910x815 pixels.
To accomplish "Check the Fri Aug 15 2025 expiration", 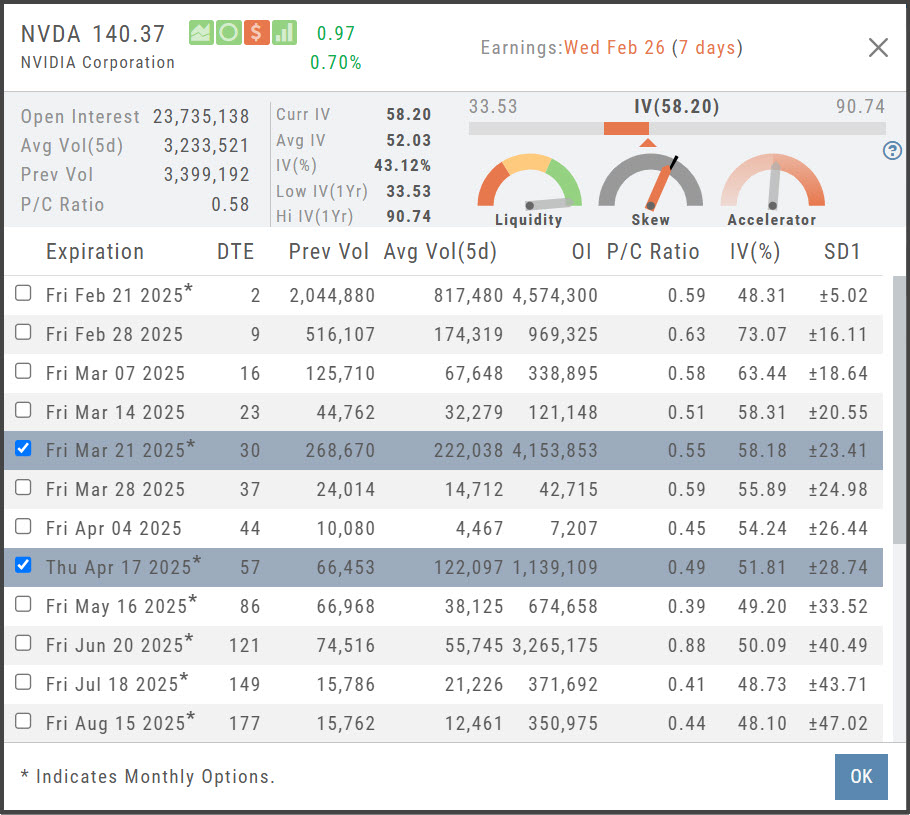I will 23,721.
